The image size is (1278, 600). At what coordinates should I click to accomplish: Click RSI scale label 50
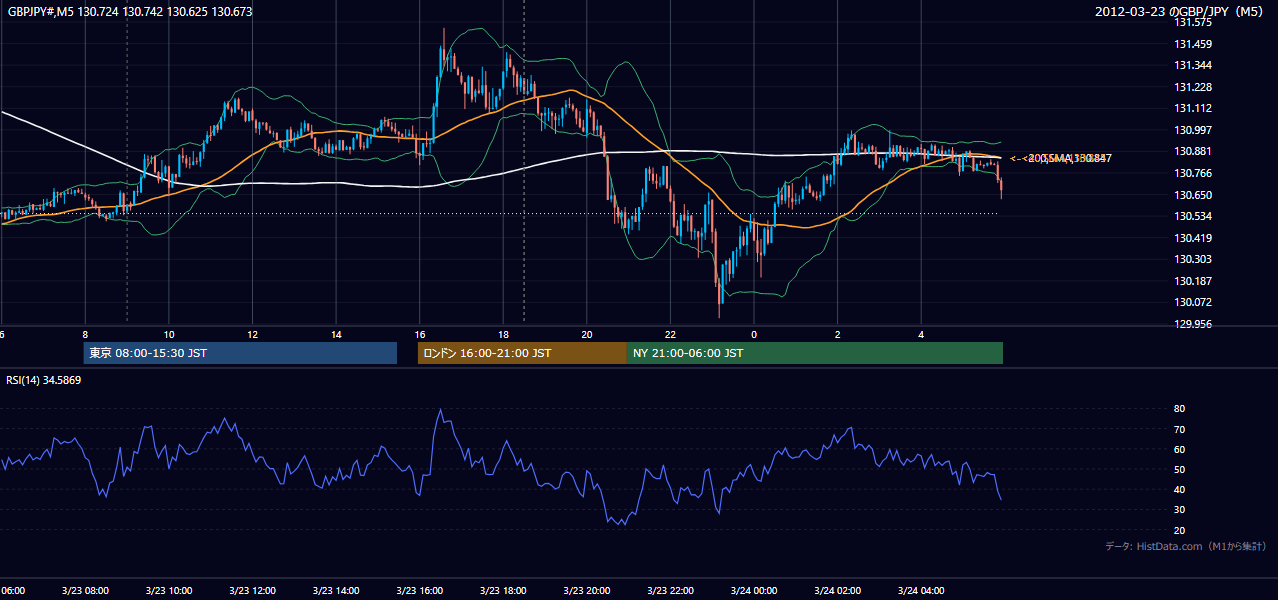pyautogui.click(x=1180, y=469)
